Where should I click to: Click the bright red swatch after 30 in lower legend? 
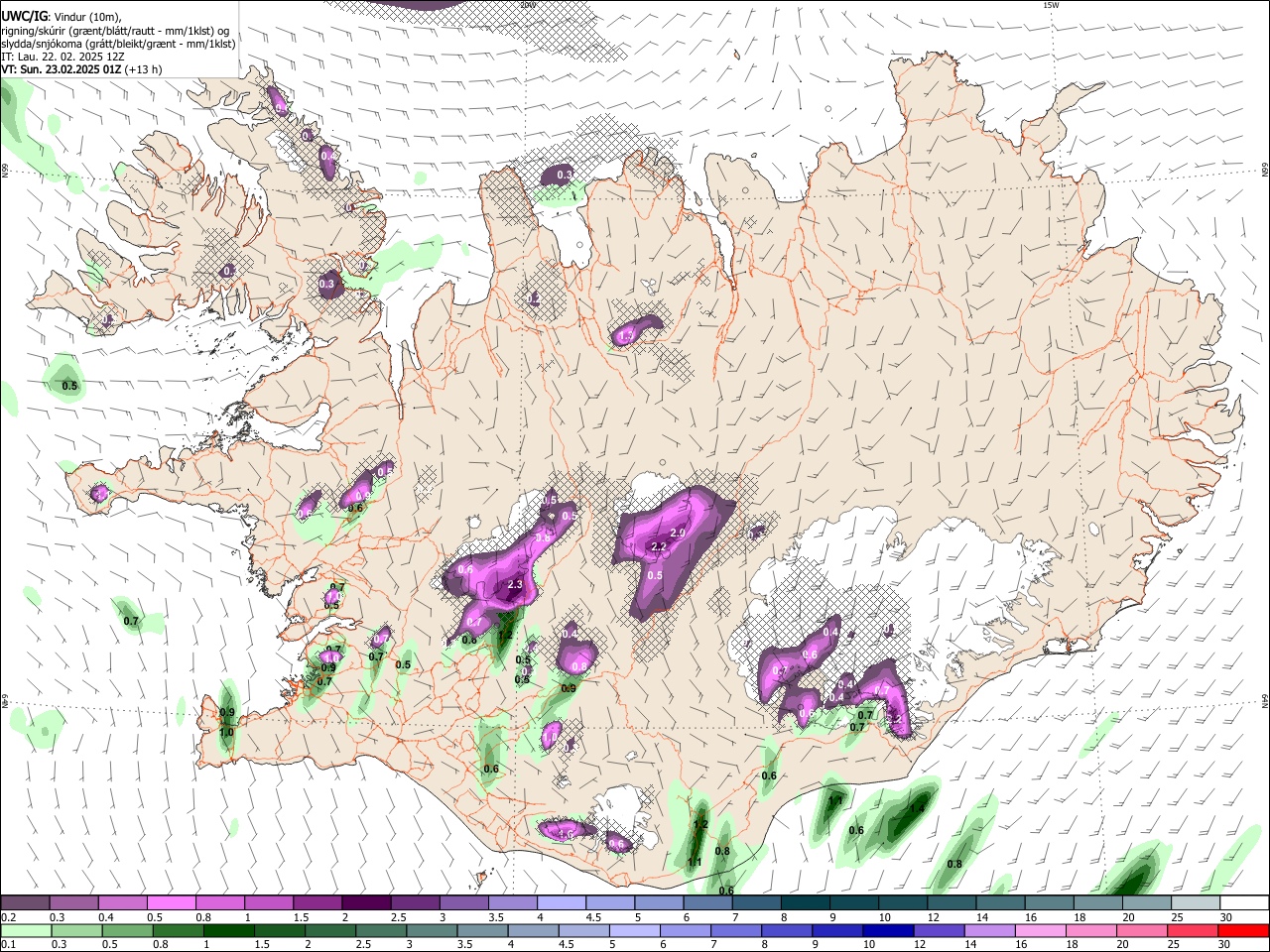pos(1244,930)
